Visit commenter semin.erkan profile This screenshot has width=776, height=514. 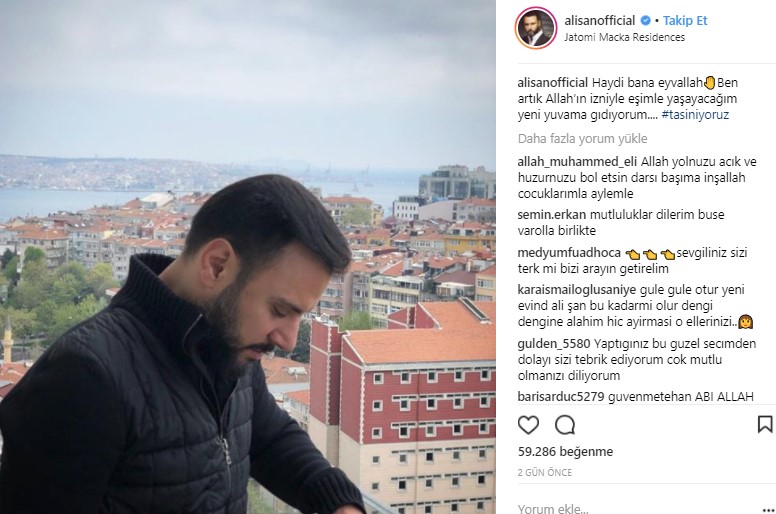[552, 215]
